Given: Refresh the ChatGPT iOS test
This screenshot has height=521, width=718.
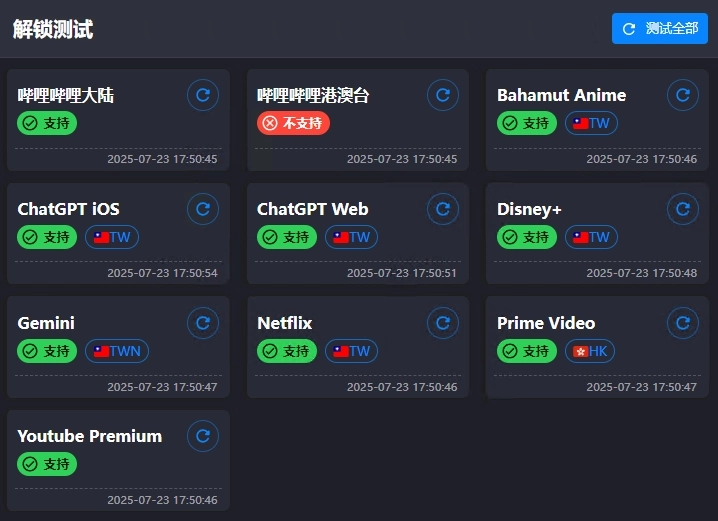Looking at the screenshot, I should pyautogui.click(x=203, y=209).
